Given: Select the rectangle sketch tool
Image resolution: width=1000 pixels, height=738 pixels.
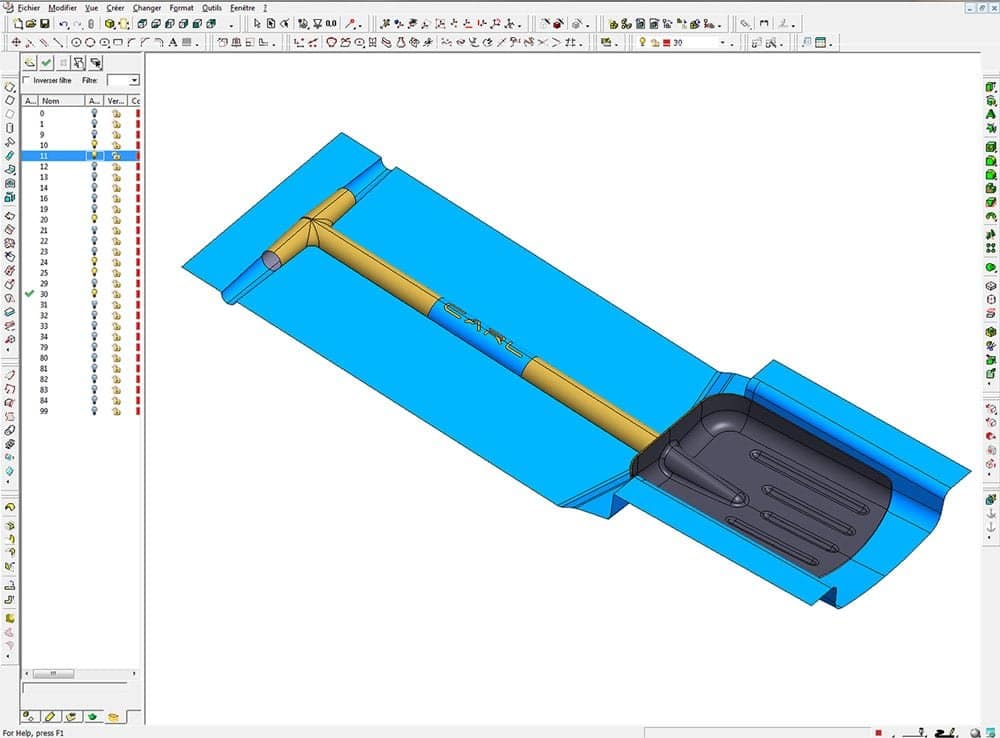Looking at the screenshot, I should (118, 42).
